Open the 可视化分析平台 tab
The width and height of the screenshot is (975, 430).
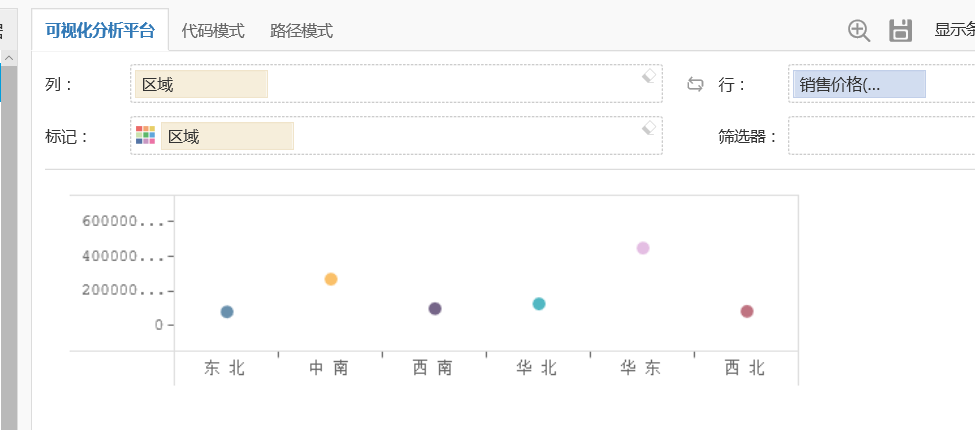click(100, 30)
